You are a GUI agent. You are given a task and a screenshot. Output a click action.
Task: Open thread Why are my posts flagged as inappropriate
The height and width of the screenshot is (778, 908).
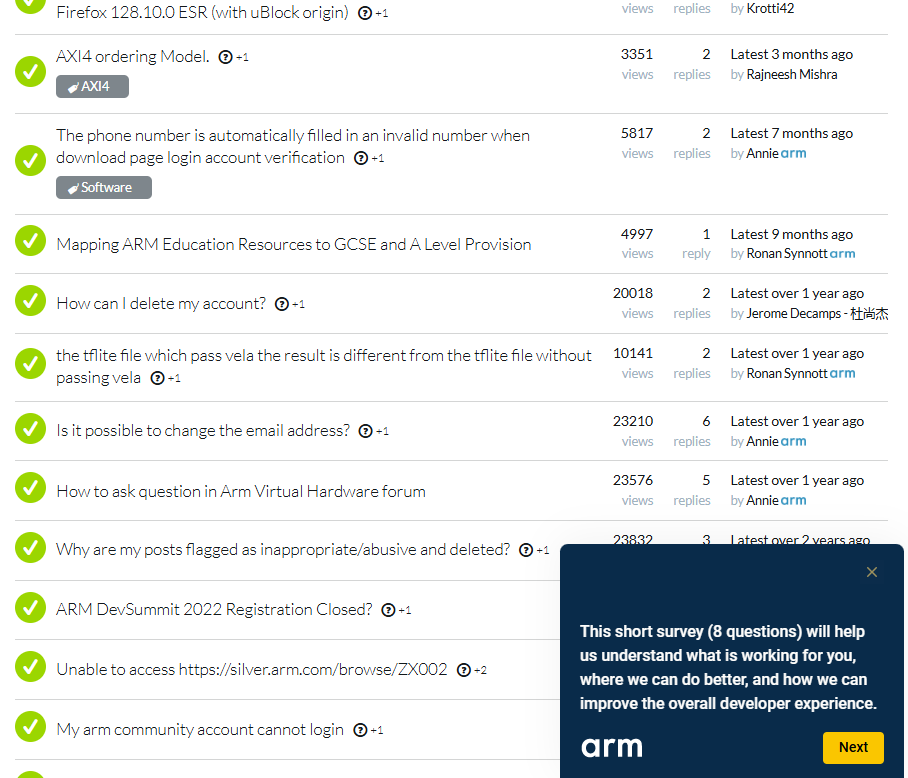click(x=283, y=549)
